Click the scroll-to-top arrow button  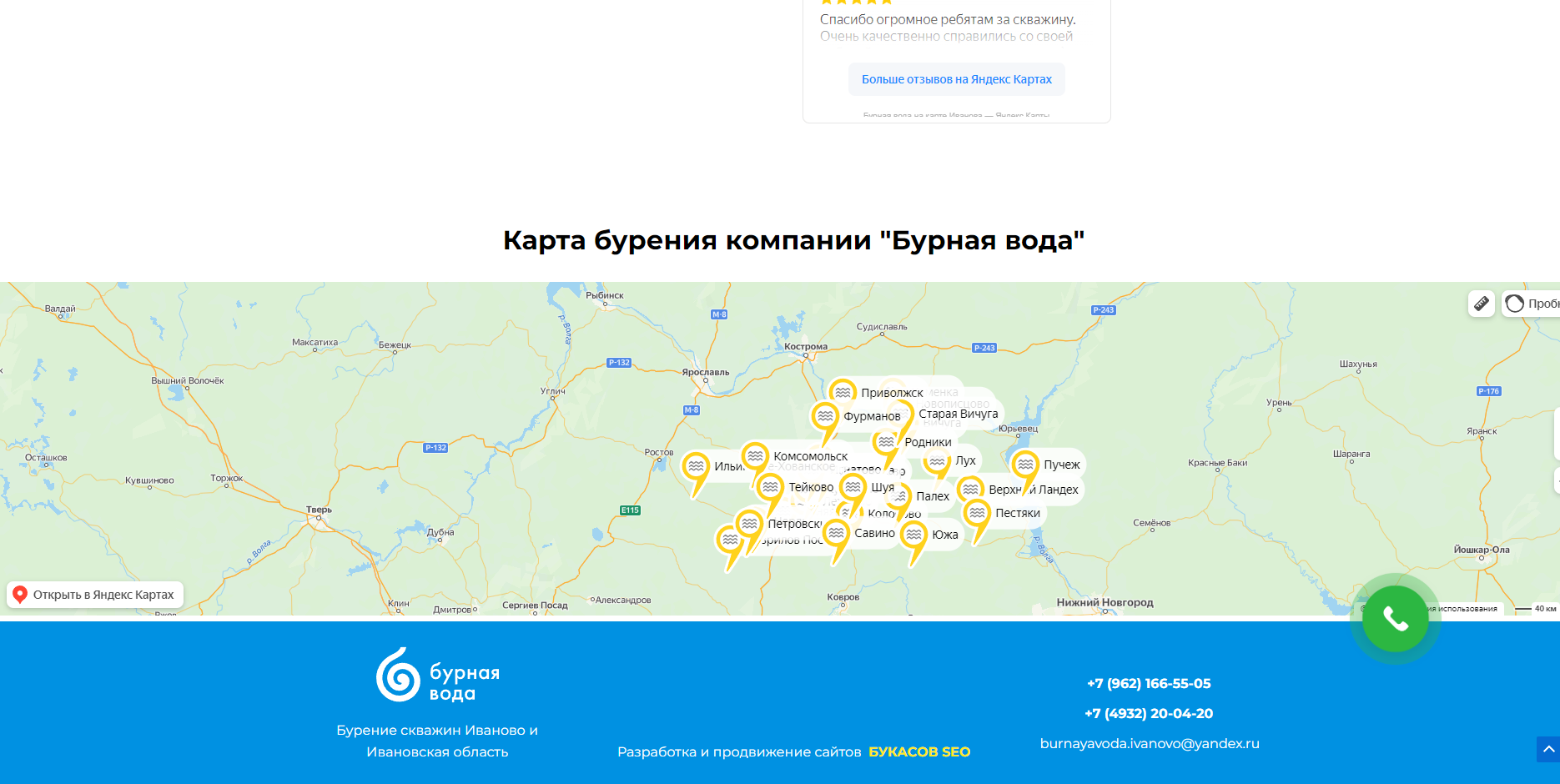(1548, 749)
